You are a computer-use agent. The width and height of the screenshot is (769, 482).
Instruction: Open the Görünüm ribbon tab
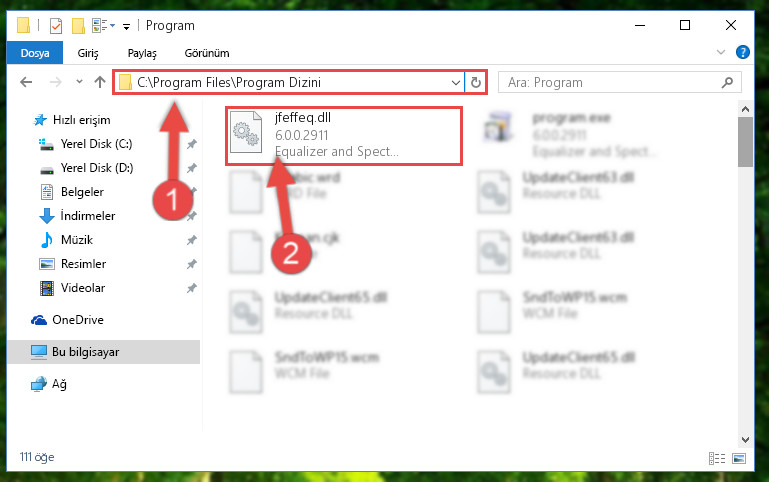[x=207, y=53]
